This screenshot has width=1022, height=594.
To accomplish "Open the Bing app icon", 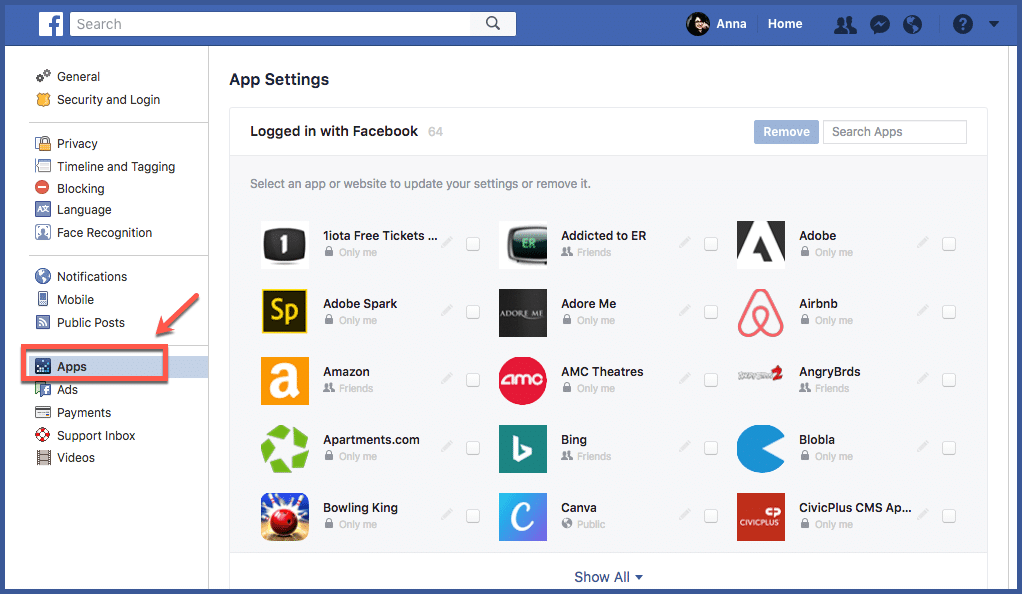I will pos(523,449).
